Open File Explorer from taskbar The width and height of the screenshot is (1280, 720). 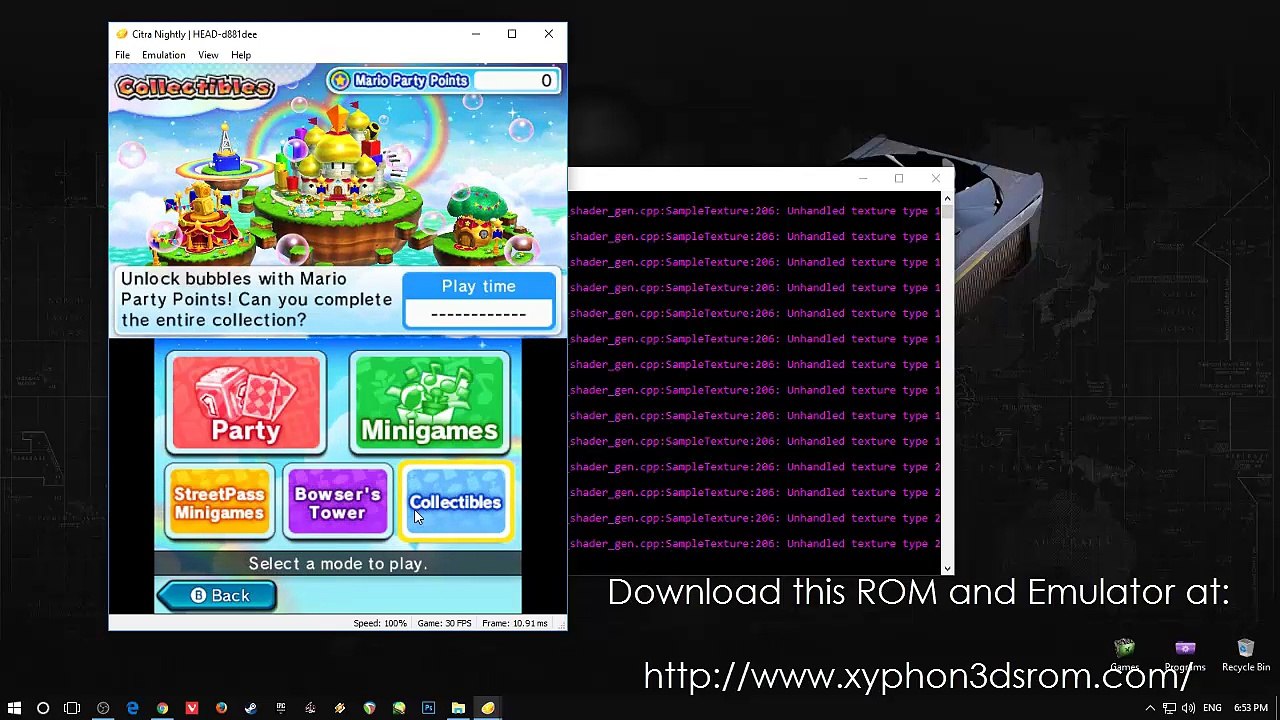point(458,708)
